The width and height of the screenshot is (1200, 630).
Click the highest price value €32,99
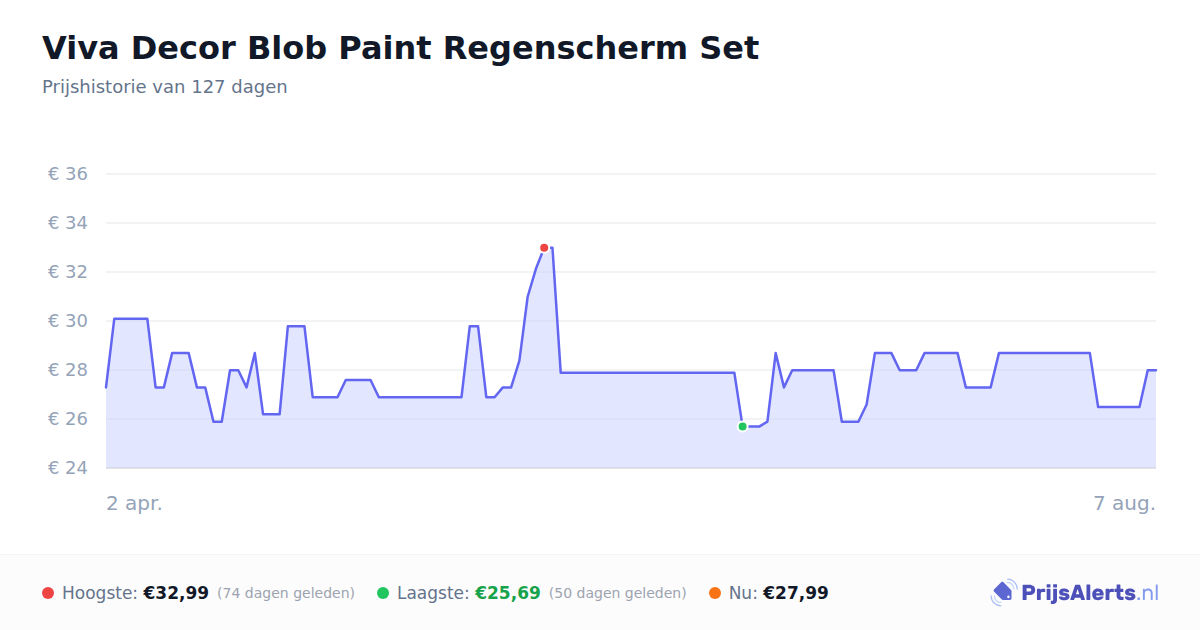176,593
